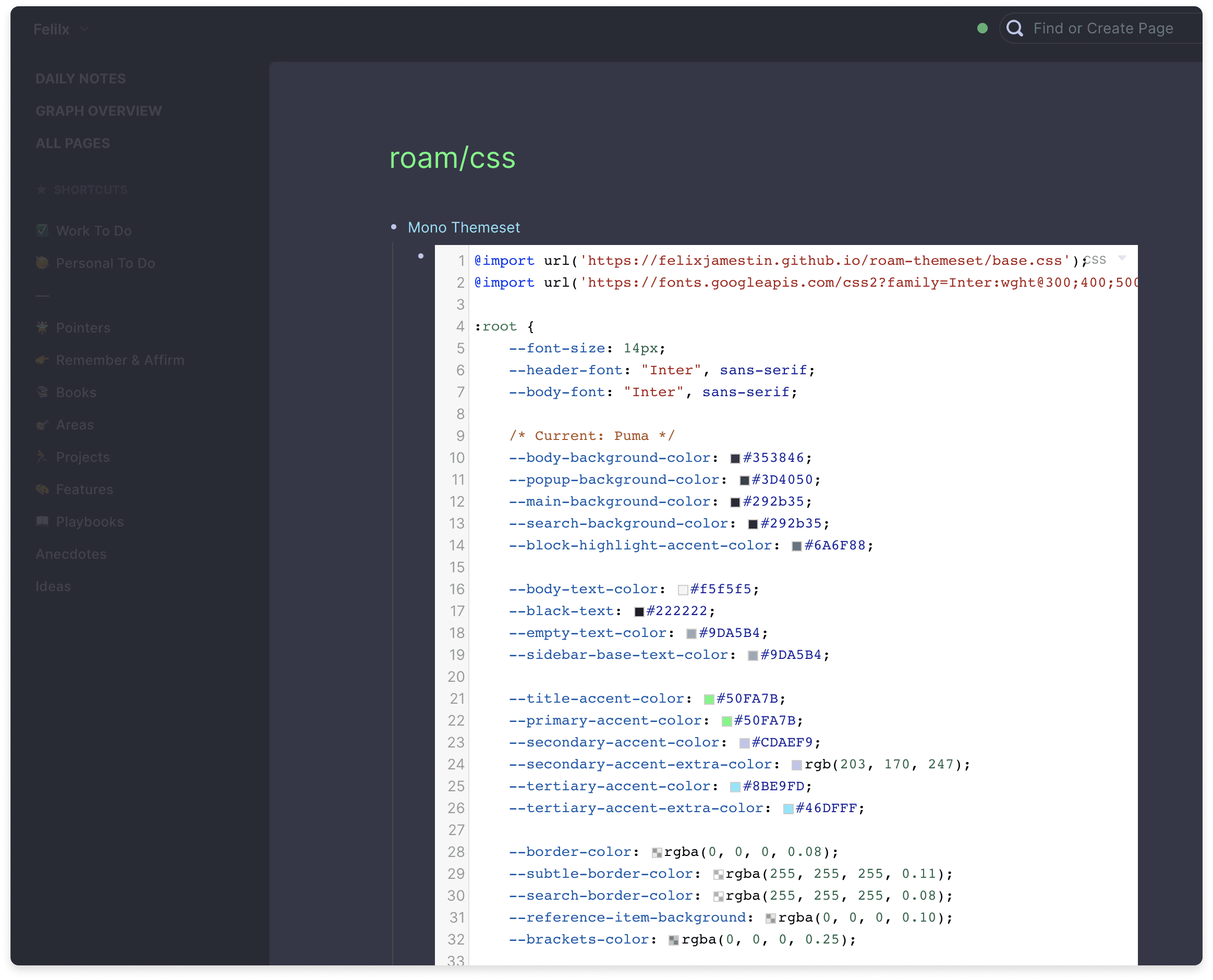
Task: Click the #50FA7B title-accent-color swatch
Action: pos(709,700)
